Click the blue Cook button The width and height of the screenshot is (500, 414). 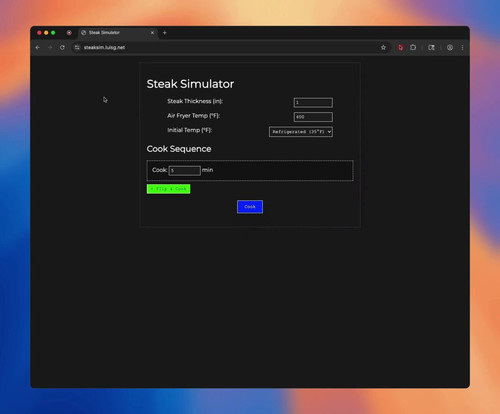(x=250, y=207)
